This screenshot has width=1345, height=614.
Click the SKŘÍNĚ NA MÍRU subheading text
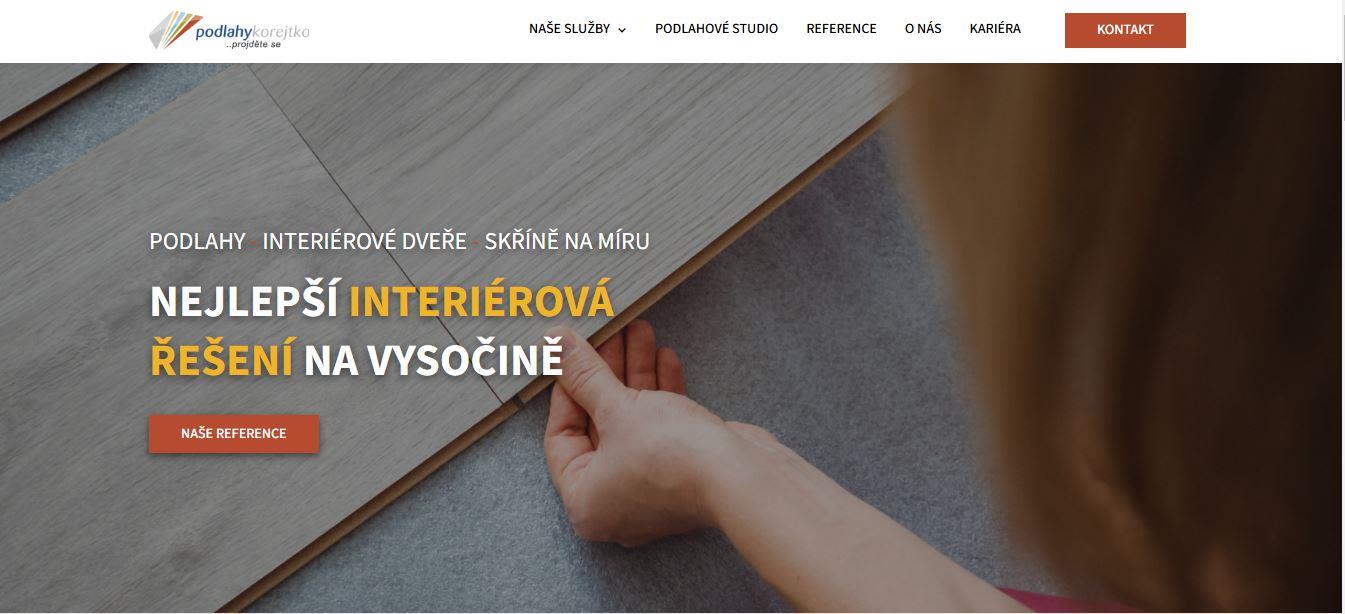(x=567, y=241)
